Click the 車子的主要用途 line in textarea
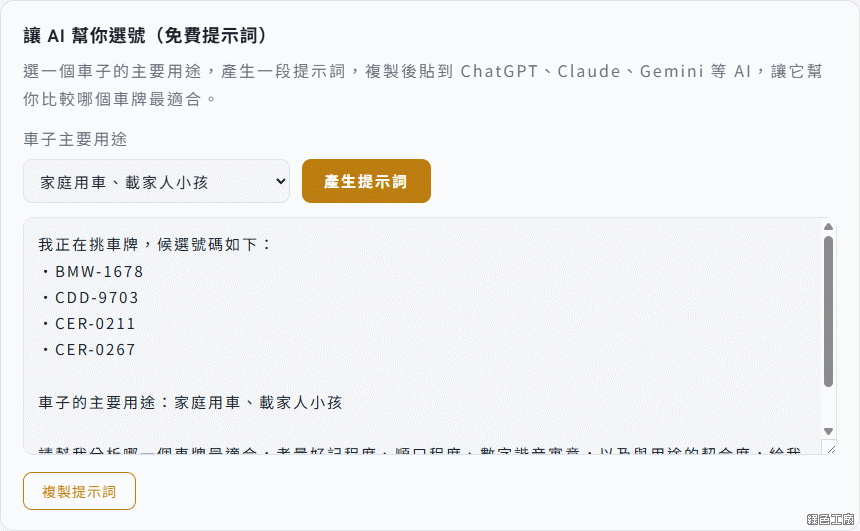 pyautogui.click(x=190, y=403)
